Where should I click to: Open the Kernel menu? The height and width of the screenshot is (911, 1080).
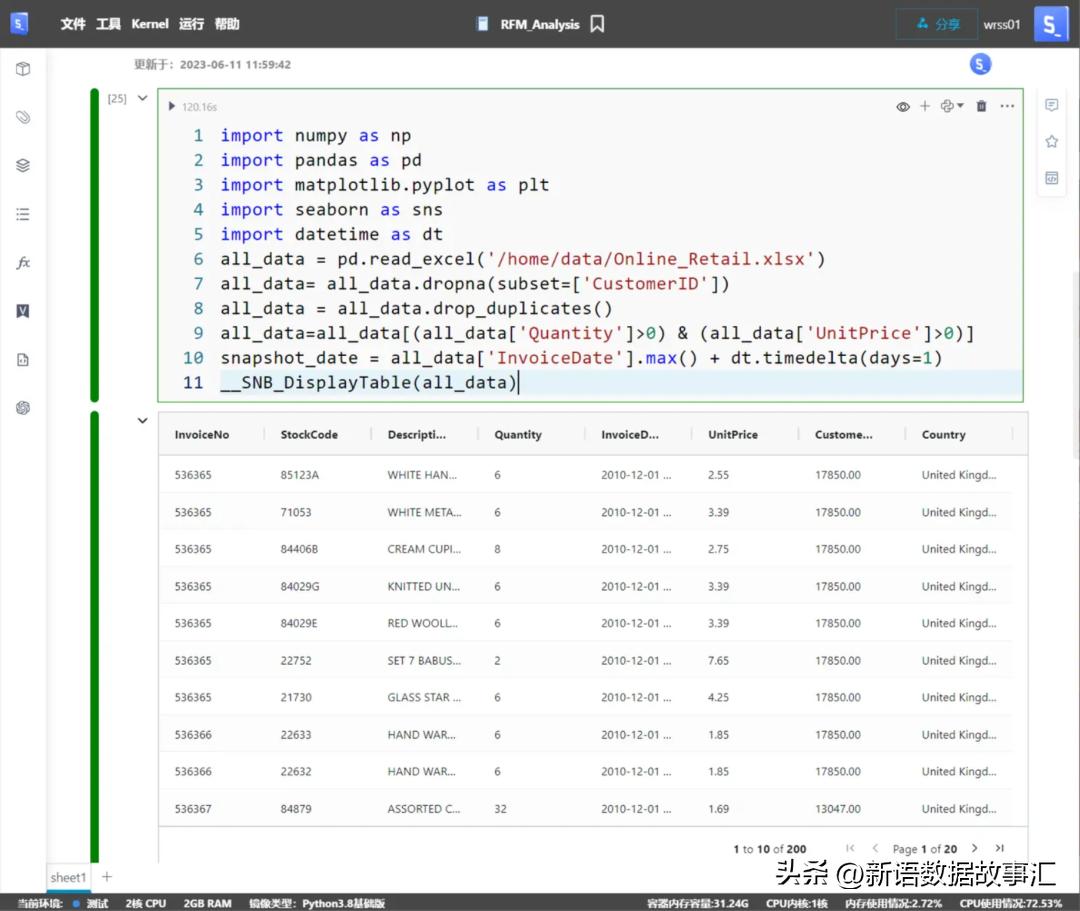click(150, 24)
